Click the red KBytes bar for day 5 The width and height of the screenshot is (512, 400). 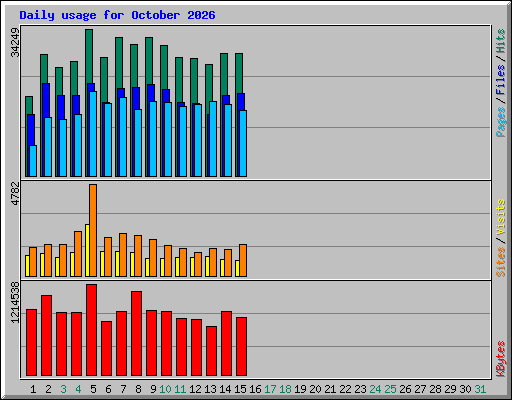pos(91,330)
